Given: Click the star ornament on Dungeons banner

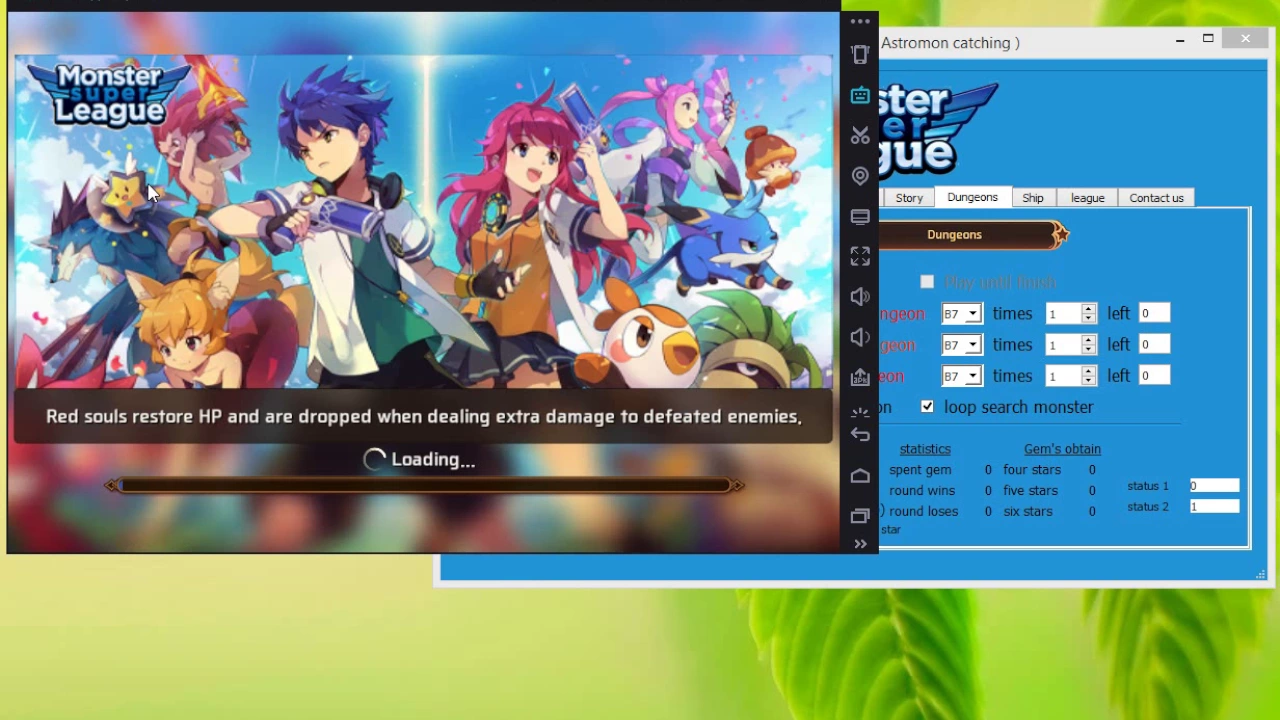Looking at the screenshot, I should coord(1060,235).
